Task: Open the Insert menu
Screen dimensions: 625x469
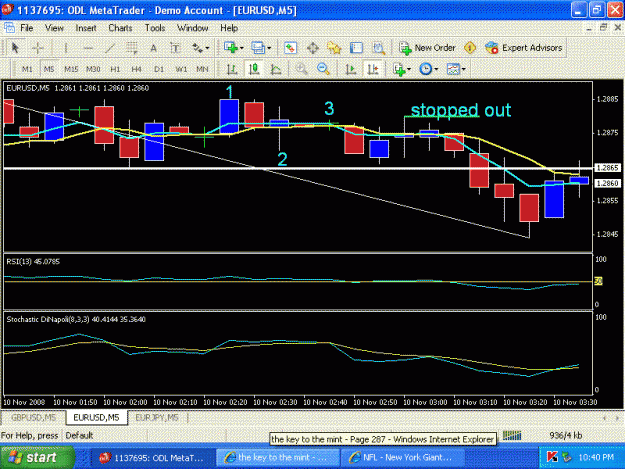Action: pos(86,28)
